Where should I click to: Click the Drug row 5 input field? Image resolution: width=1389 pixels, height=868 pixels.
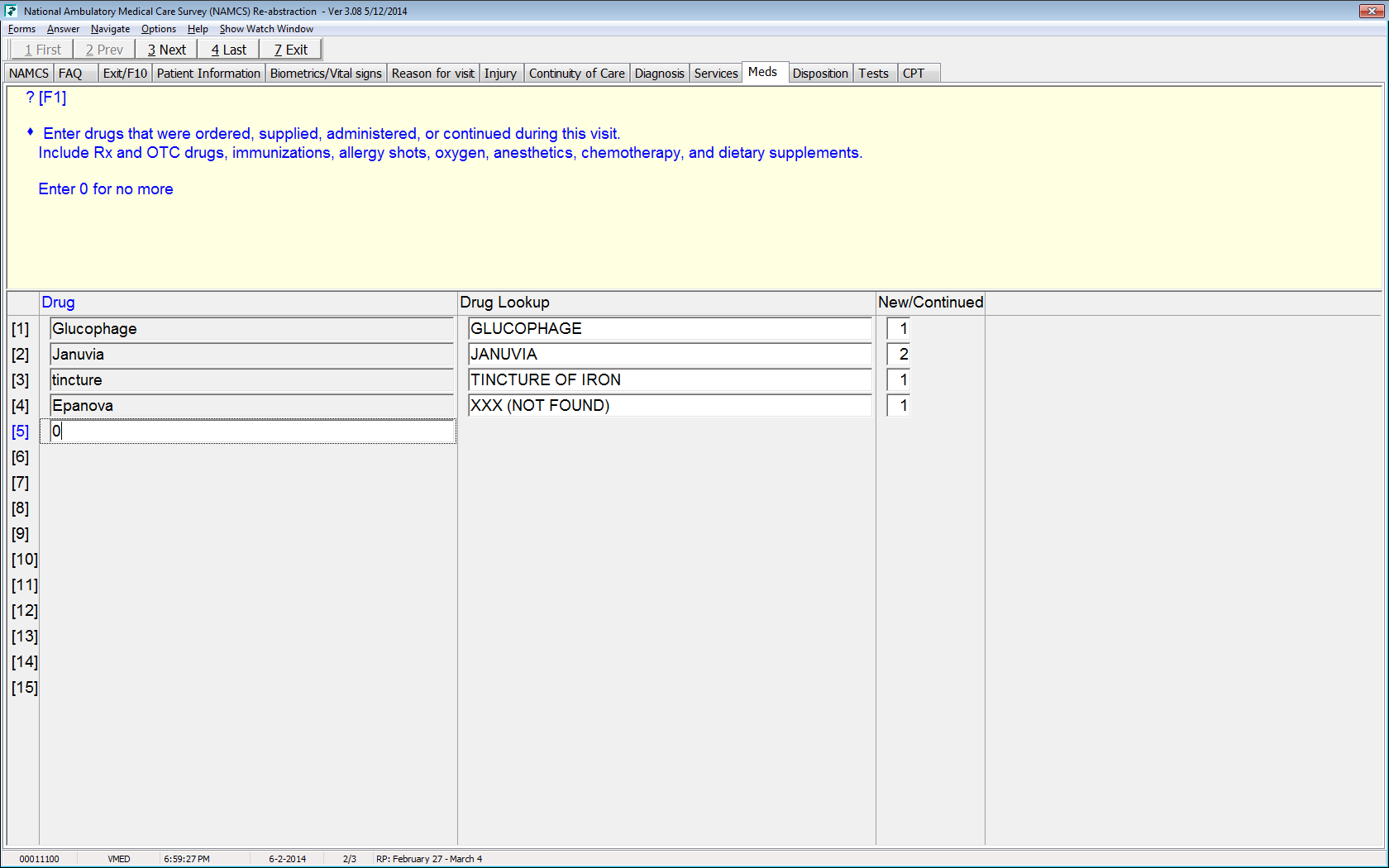pos(251,432)
